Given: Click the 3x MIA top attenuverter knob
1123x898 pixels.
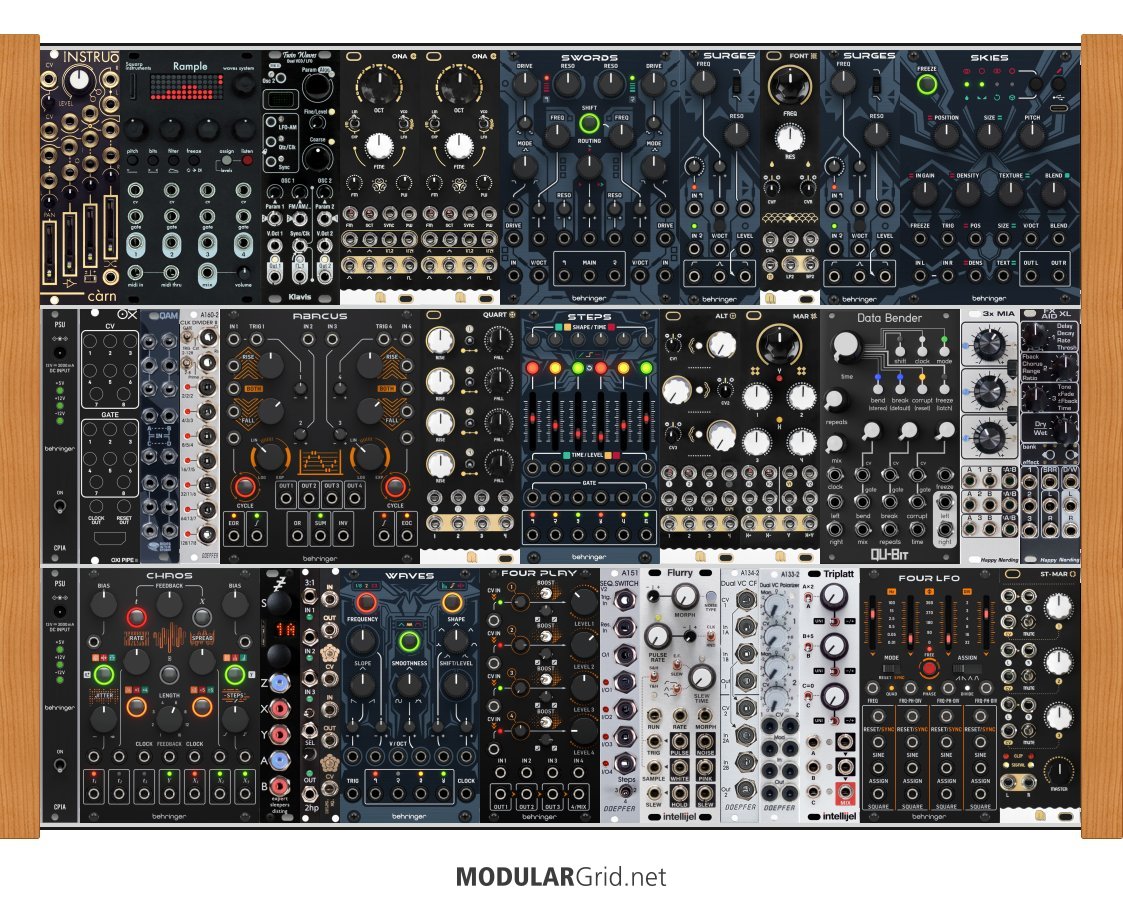Looking at the screenshot, I should coord(988,345).
